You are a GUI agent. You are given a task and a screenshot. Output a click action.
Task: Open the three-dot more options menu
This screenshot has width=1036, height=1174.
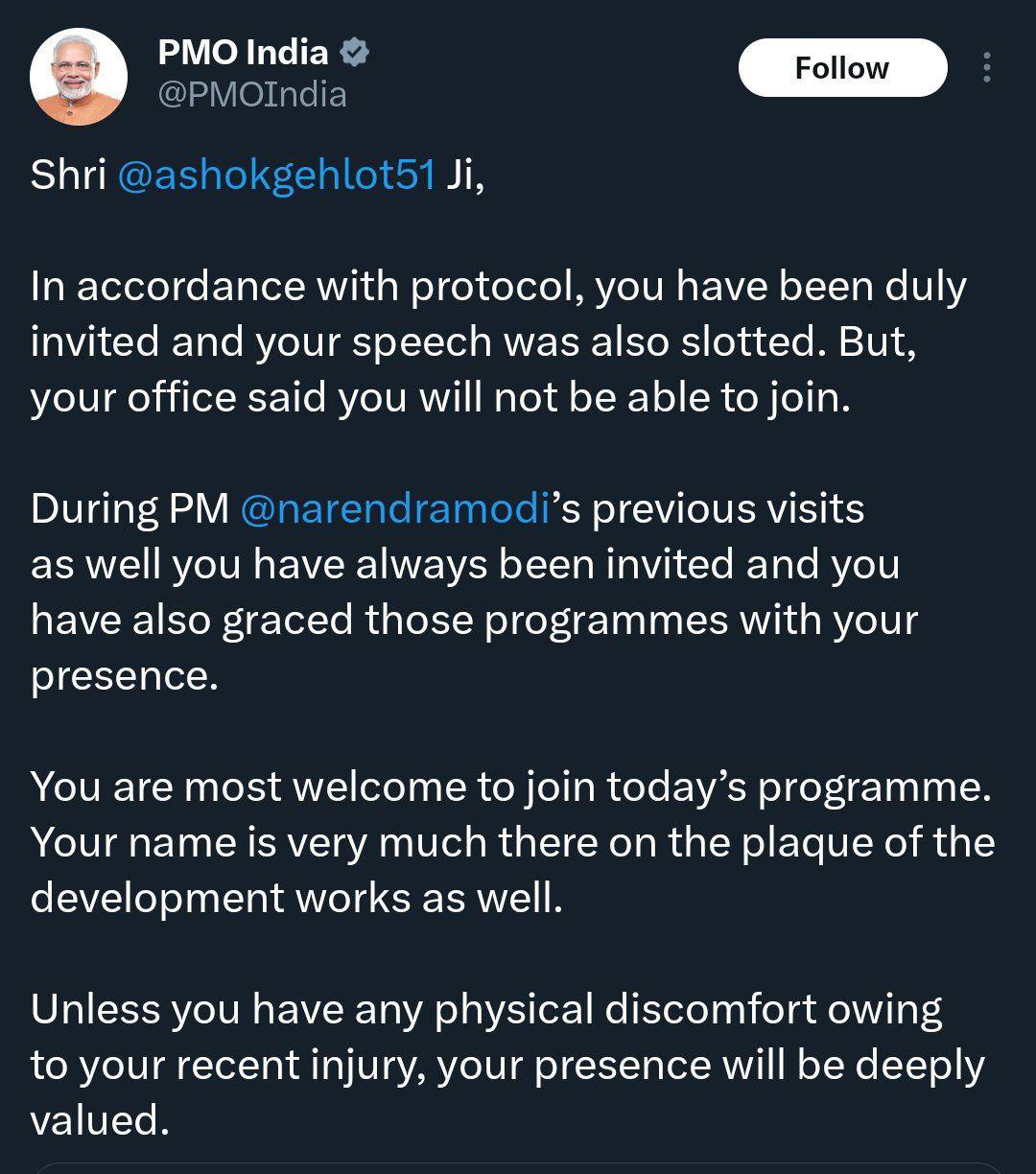(987, 68)
